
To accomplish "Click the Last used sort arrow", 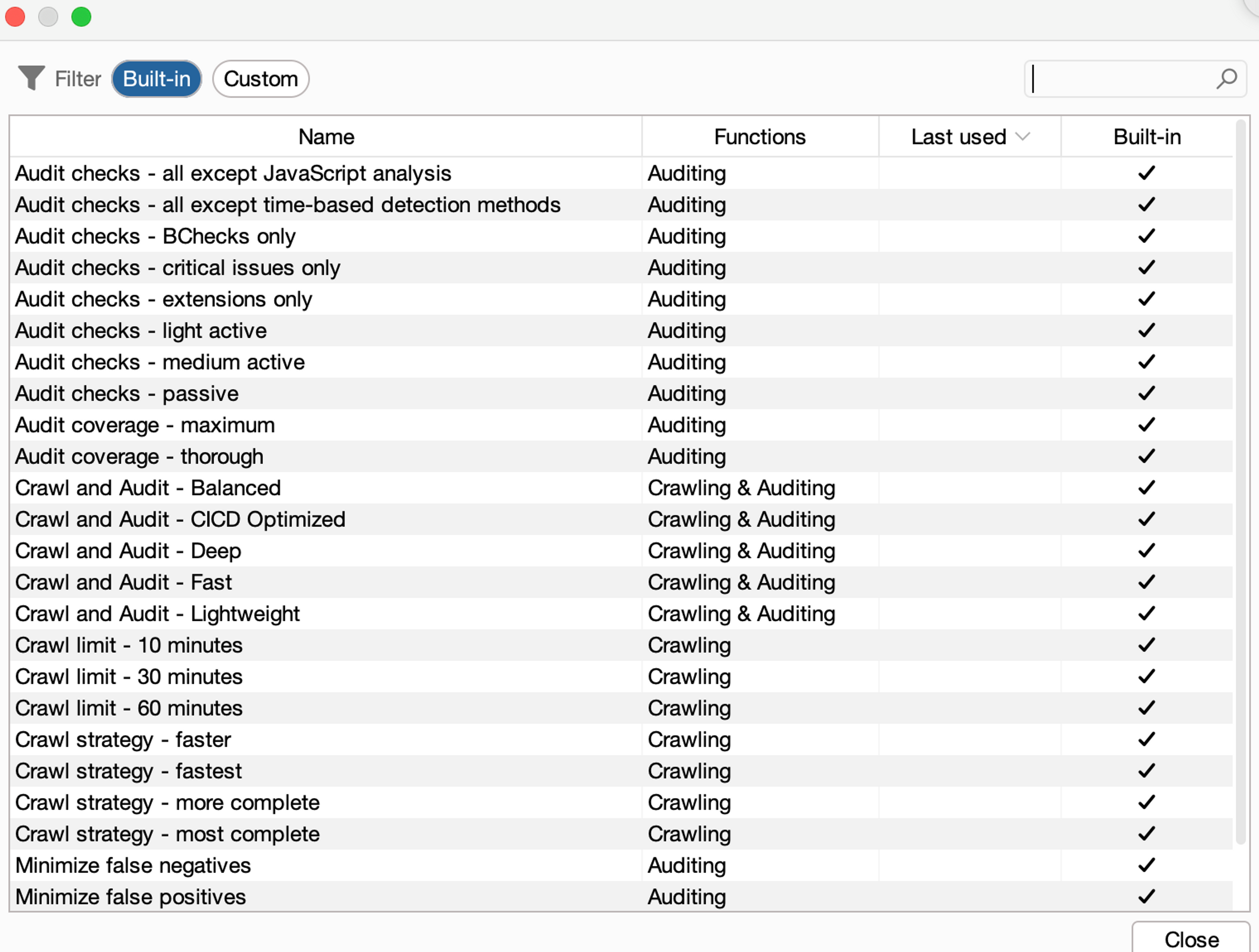I will point(1023,137).
